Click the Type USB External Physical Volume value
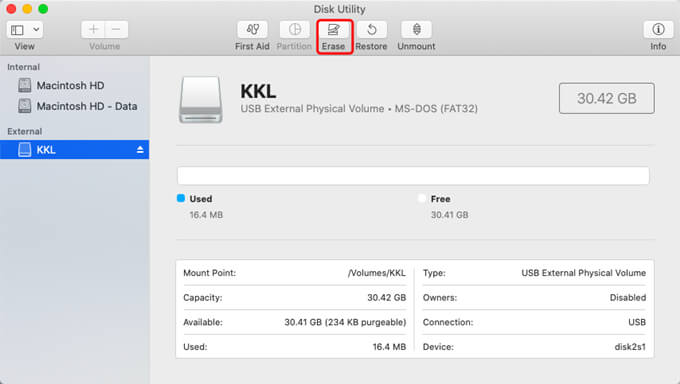This screenshot has height=384, width=680. [583, 273]
